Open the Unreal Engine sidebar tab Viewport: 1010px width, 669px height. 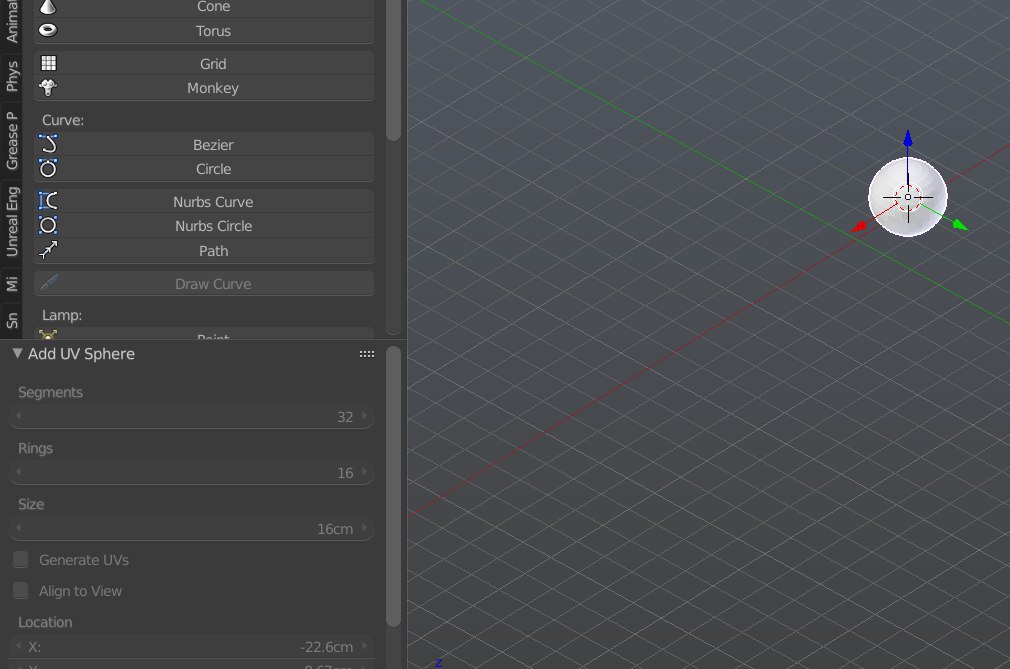point(11,221)
